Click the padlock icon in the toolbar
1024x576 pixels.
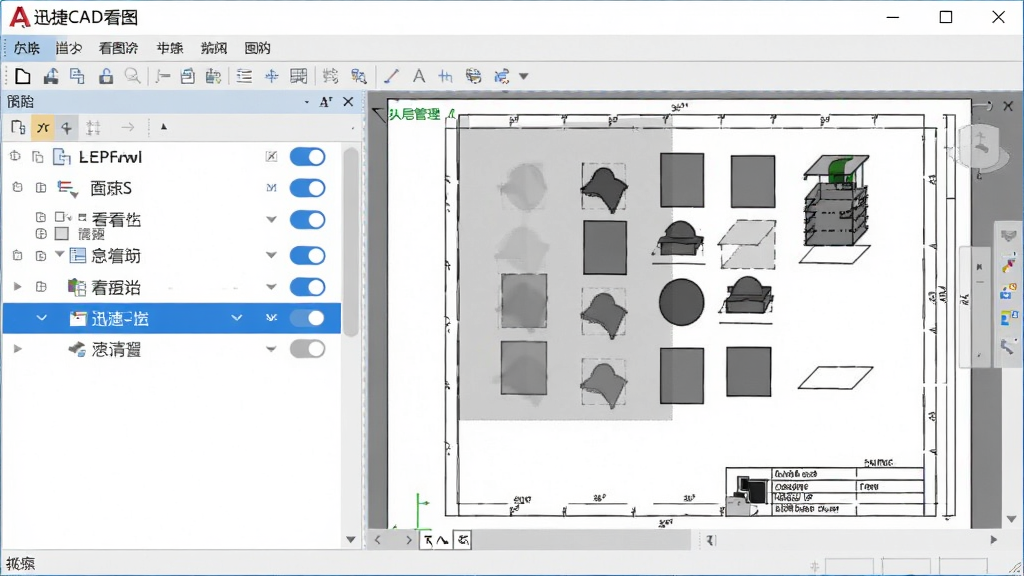[x=106, y=76]
